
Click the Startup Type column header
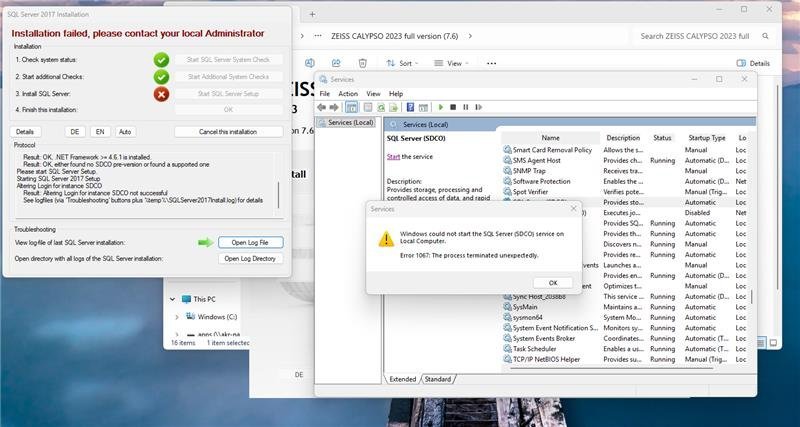(x=706, y=138)
